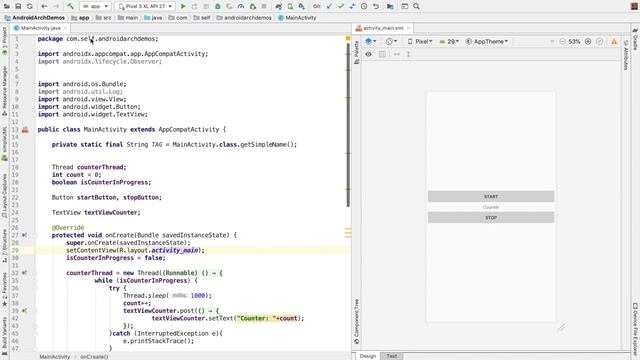Click the java breadcrumb folder
640x360 pixels.
[x=153, y=18]
